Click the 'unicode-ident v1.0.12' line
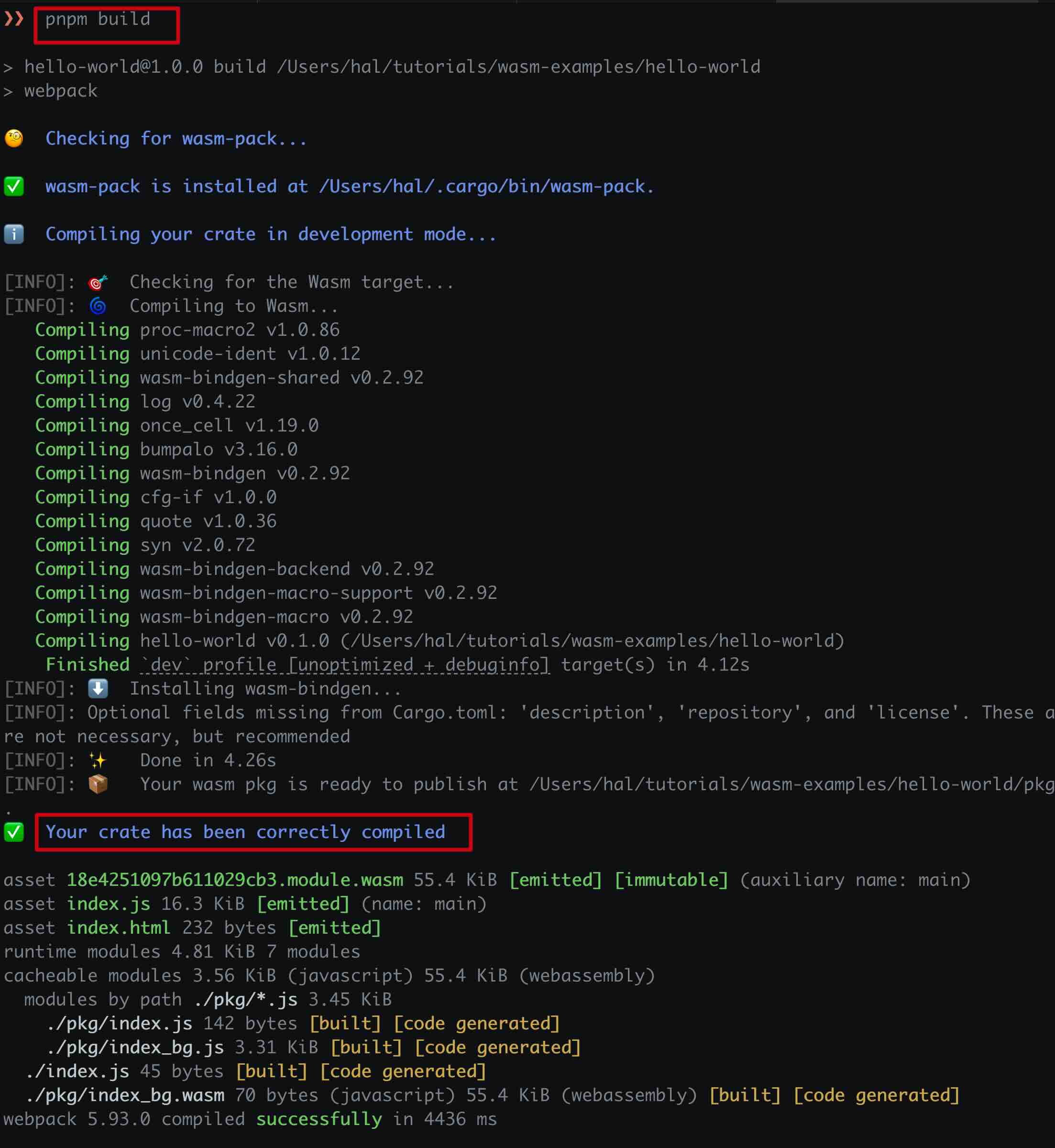 point(198,354)
